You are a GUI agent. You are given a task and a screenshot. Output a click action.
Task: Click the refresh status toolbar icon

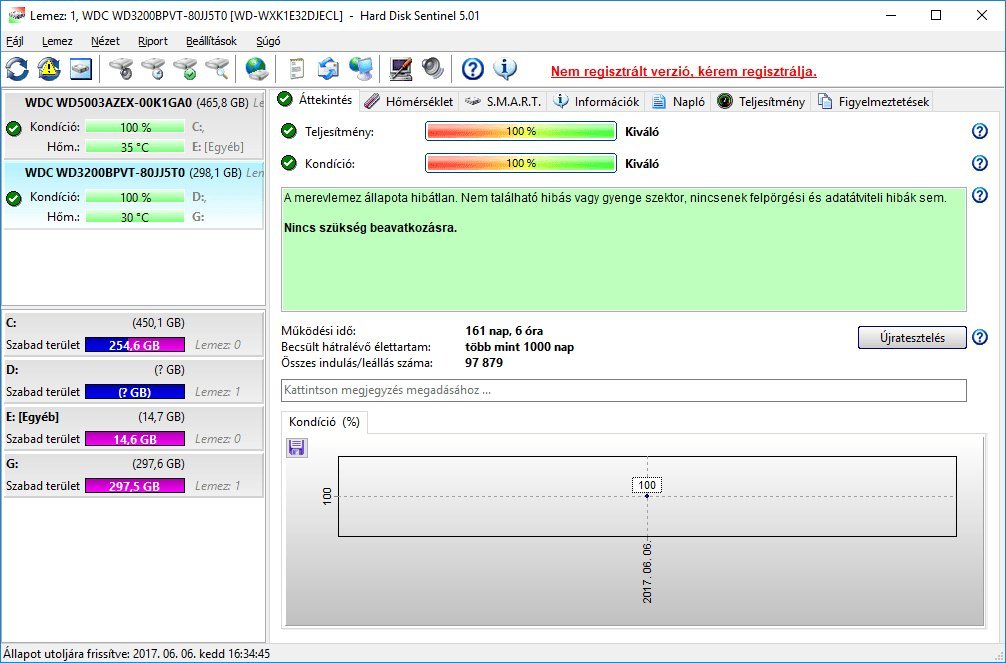17,69
